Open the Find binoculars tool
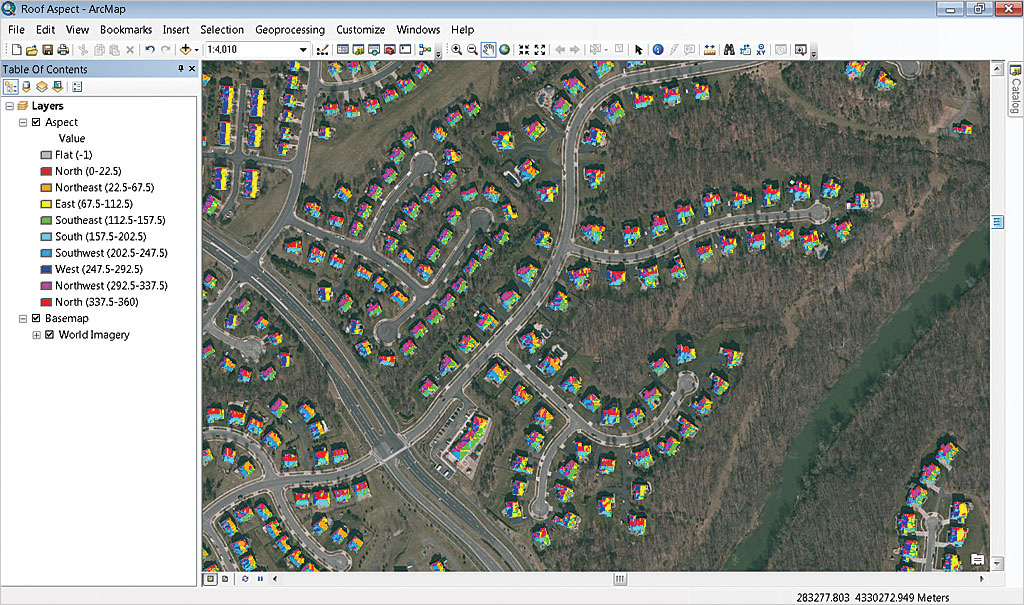The height and width of the screenshot is (605, 1024). [x=729, y=50]
